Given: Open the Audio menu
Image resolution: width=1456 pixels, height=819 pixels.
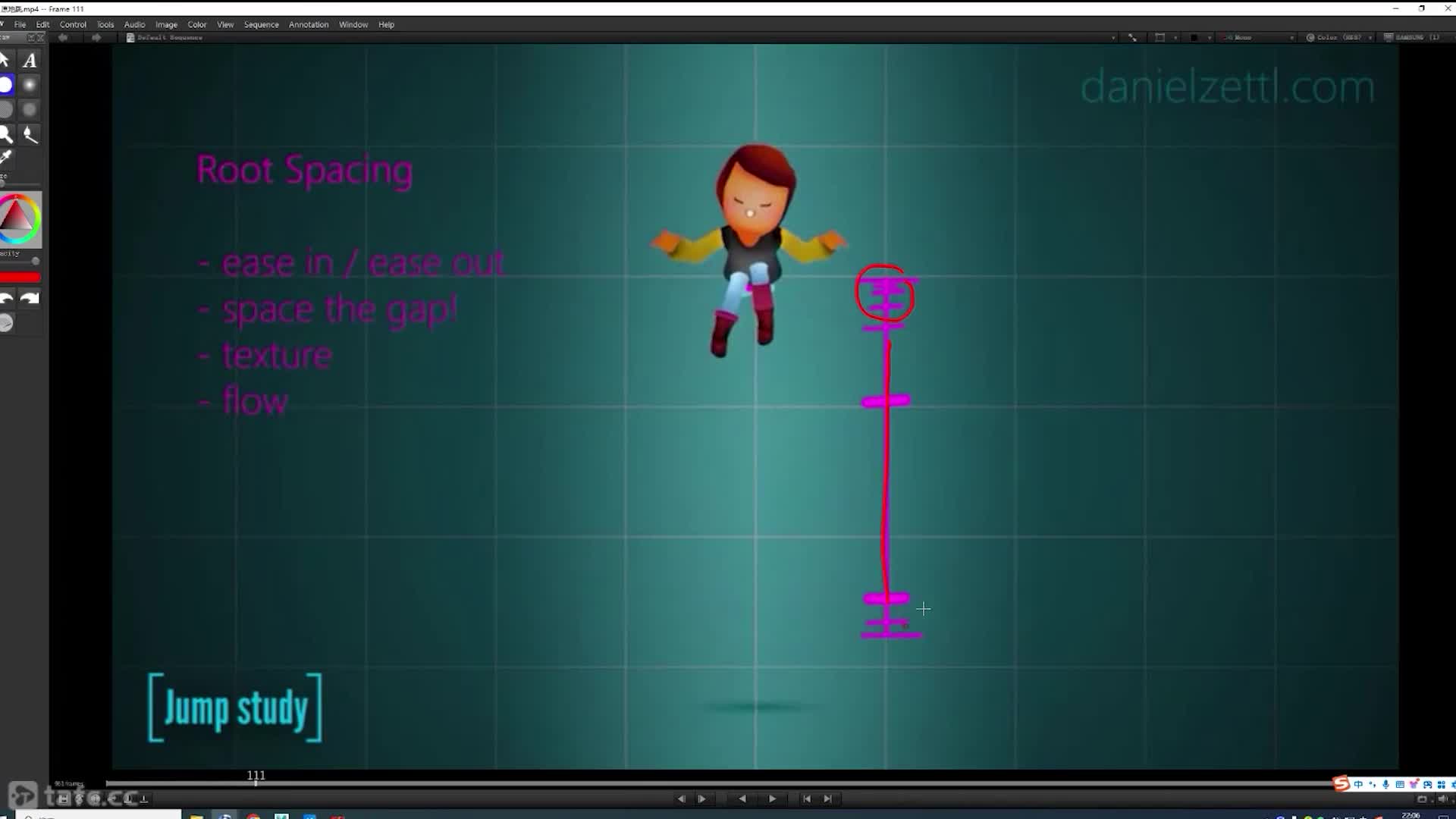Looking at the screenshot, I should point(134,24).
